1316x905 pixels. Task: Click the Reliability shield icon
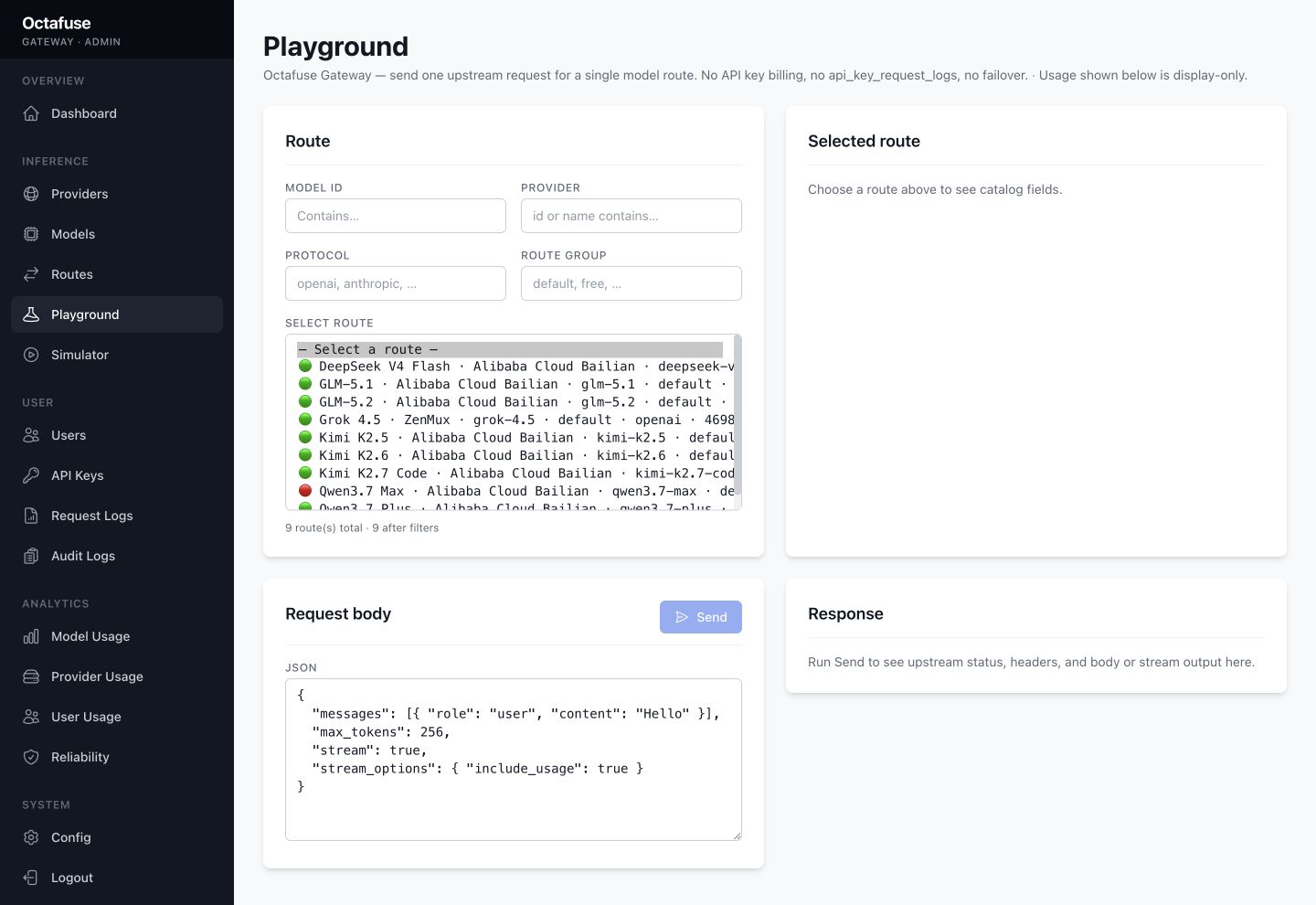point(31,757)
